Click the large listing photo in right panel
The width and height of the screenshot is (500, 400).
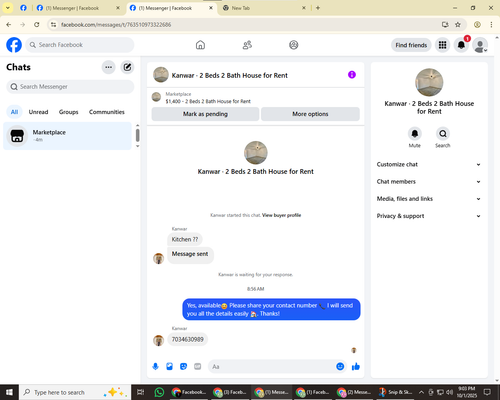pyautogui.click(x=429, y=82)
